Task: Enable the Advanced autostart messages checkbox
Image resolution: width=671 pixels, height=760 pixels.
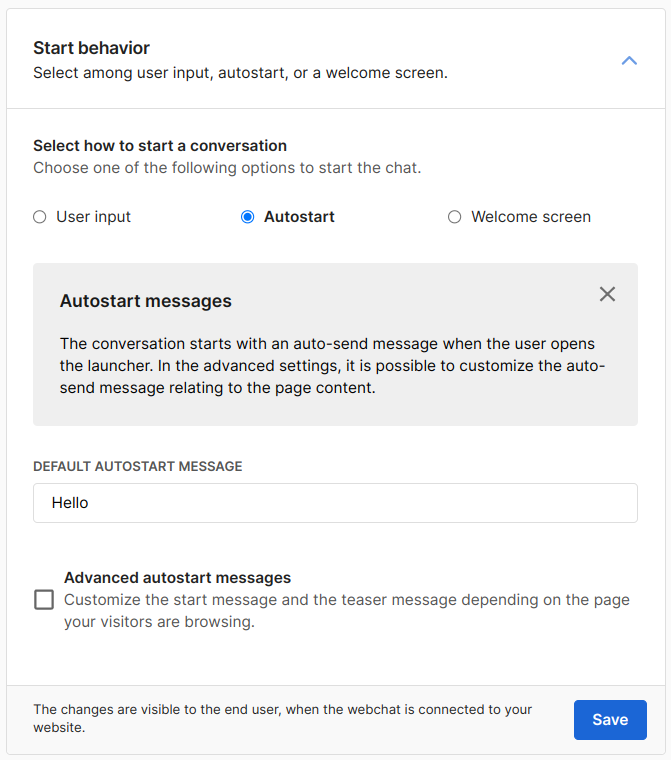Action: tap(44, 600)
